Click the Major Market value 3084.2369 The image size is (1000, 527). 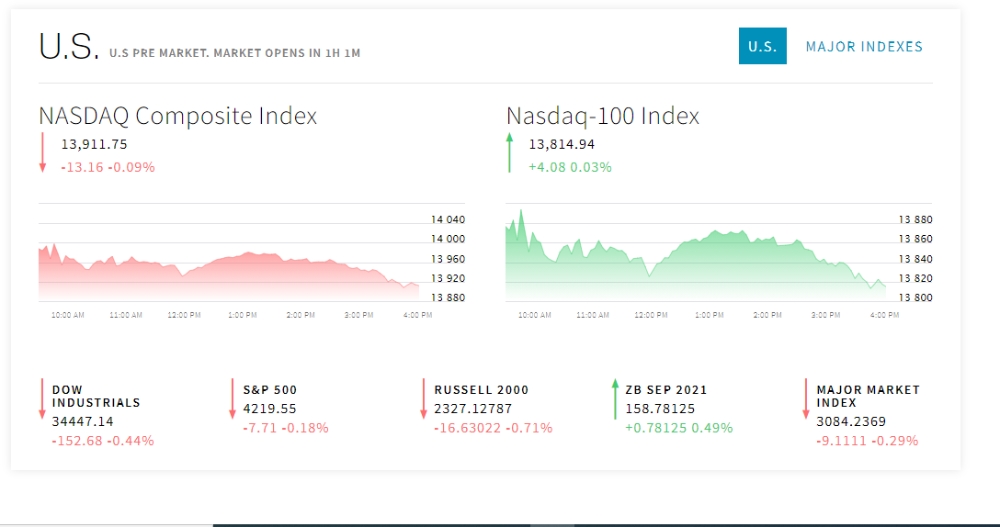coord(851,422)
